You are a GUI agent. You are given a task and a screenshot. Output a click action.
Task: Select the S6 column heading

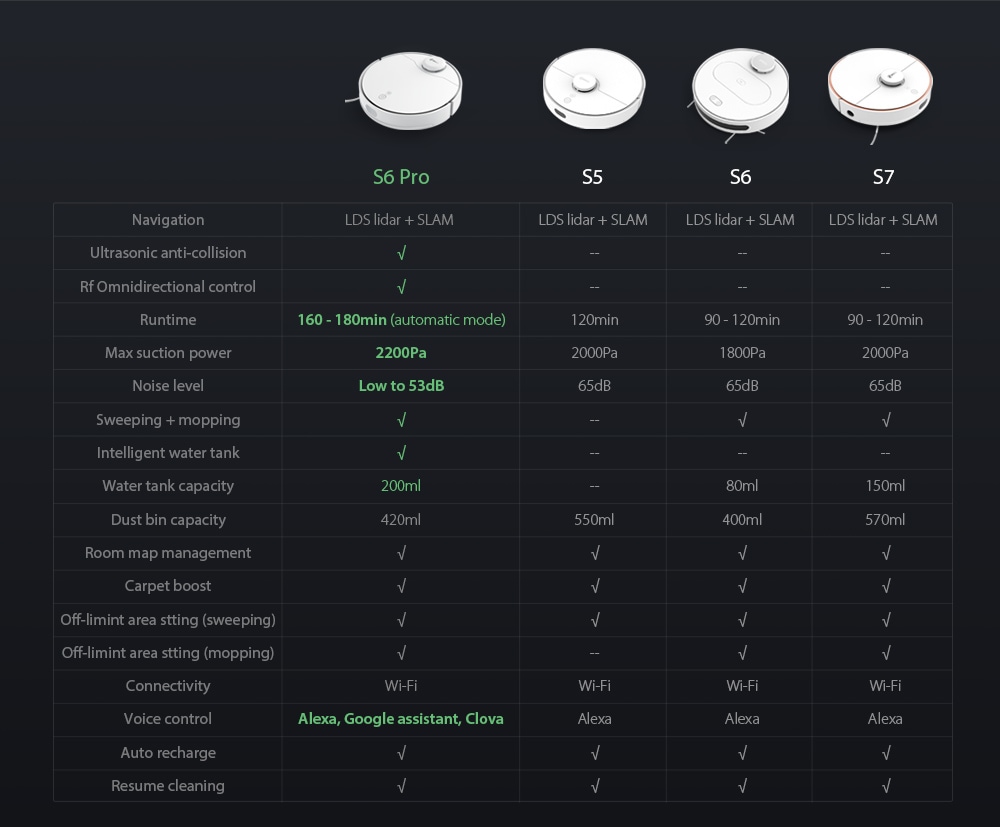(740, 177)
